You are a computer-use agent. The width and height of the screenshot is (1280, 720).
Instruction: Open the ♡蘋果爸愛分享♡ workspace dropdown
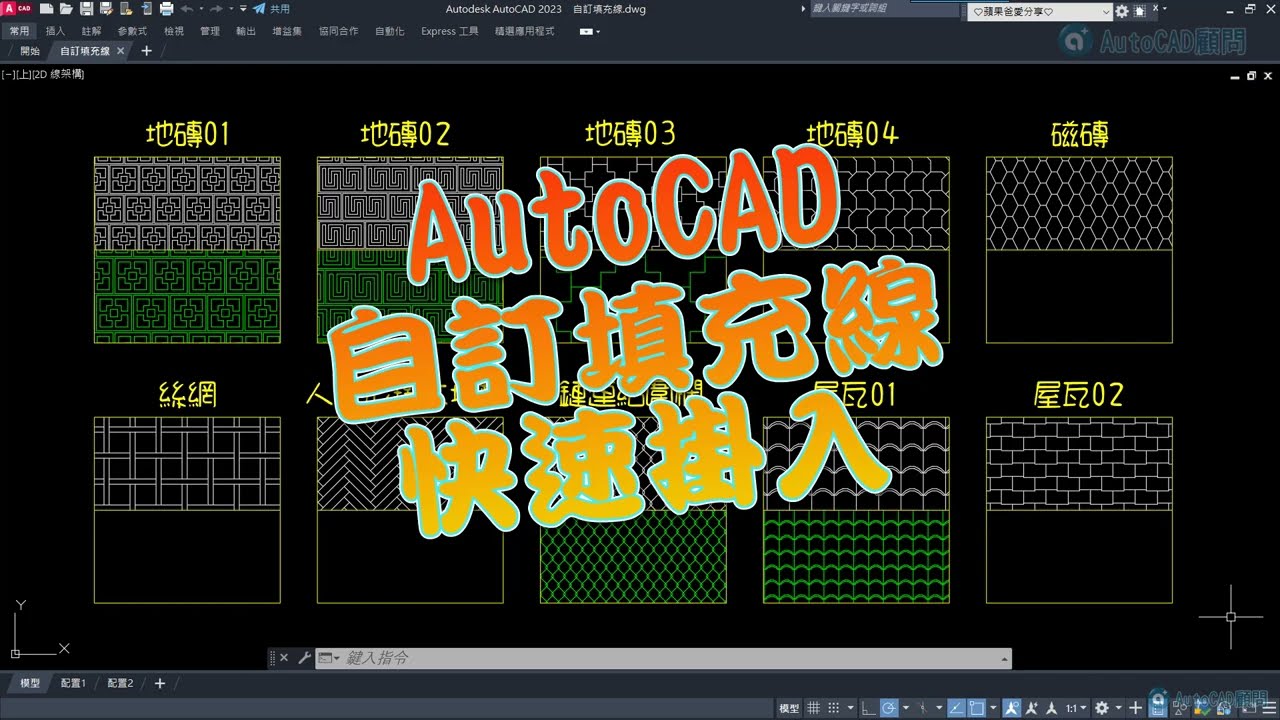(1040, 12)
